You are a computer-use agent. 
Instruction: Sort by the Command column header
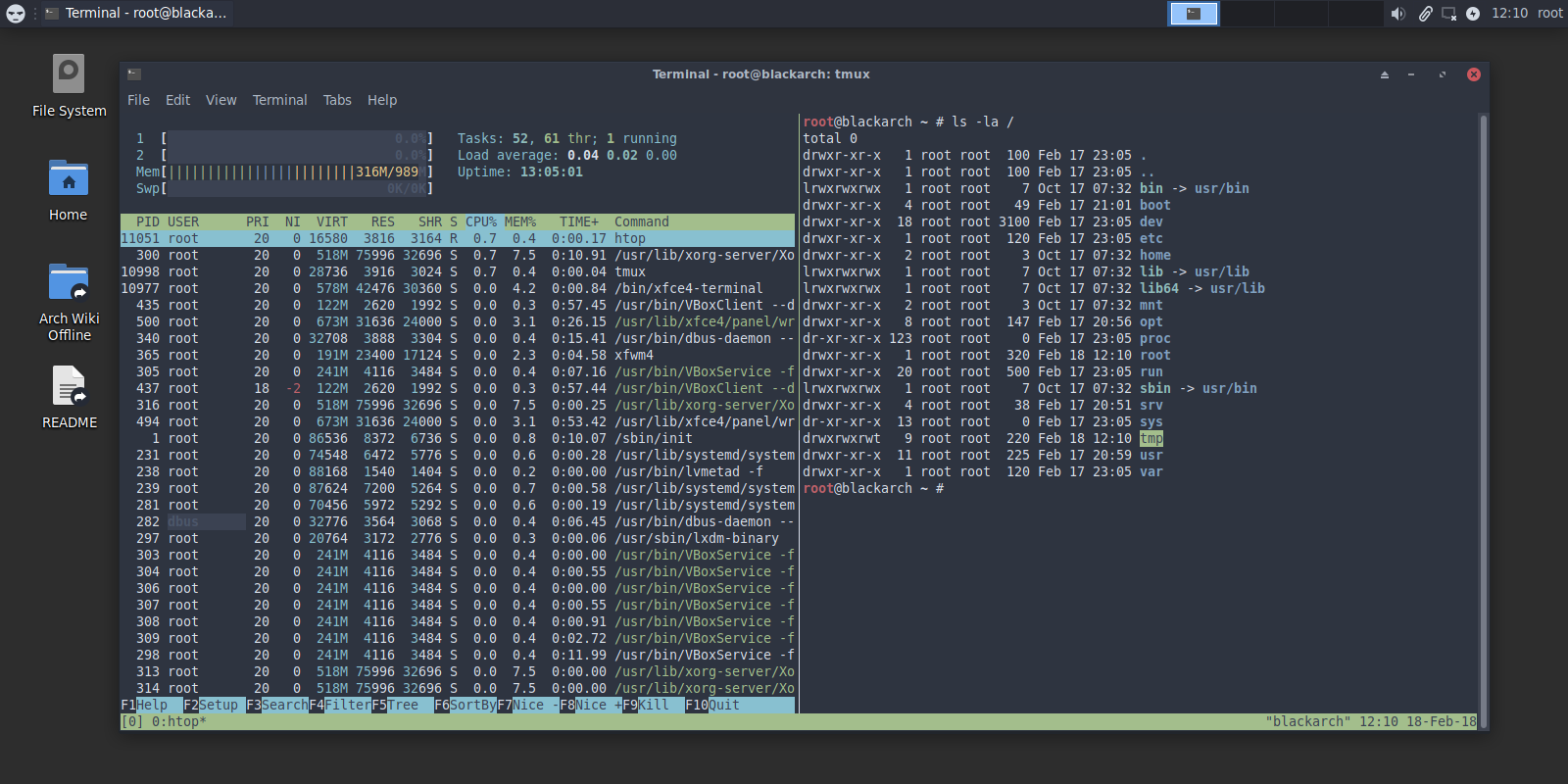pyautogui.click(x=642, y=221)
